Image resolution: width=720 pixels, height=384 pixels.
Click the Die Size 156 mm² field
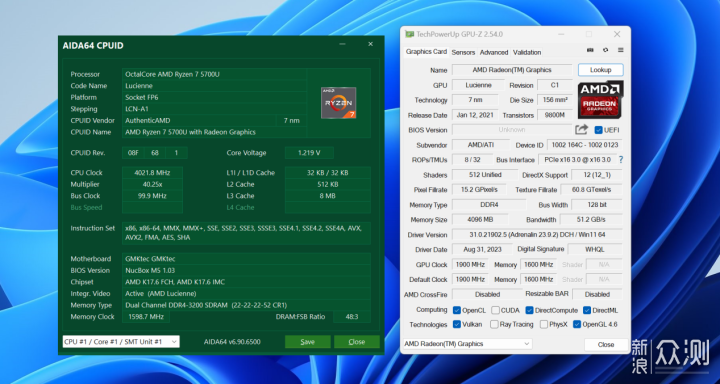(x=555, y=100)
